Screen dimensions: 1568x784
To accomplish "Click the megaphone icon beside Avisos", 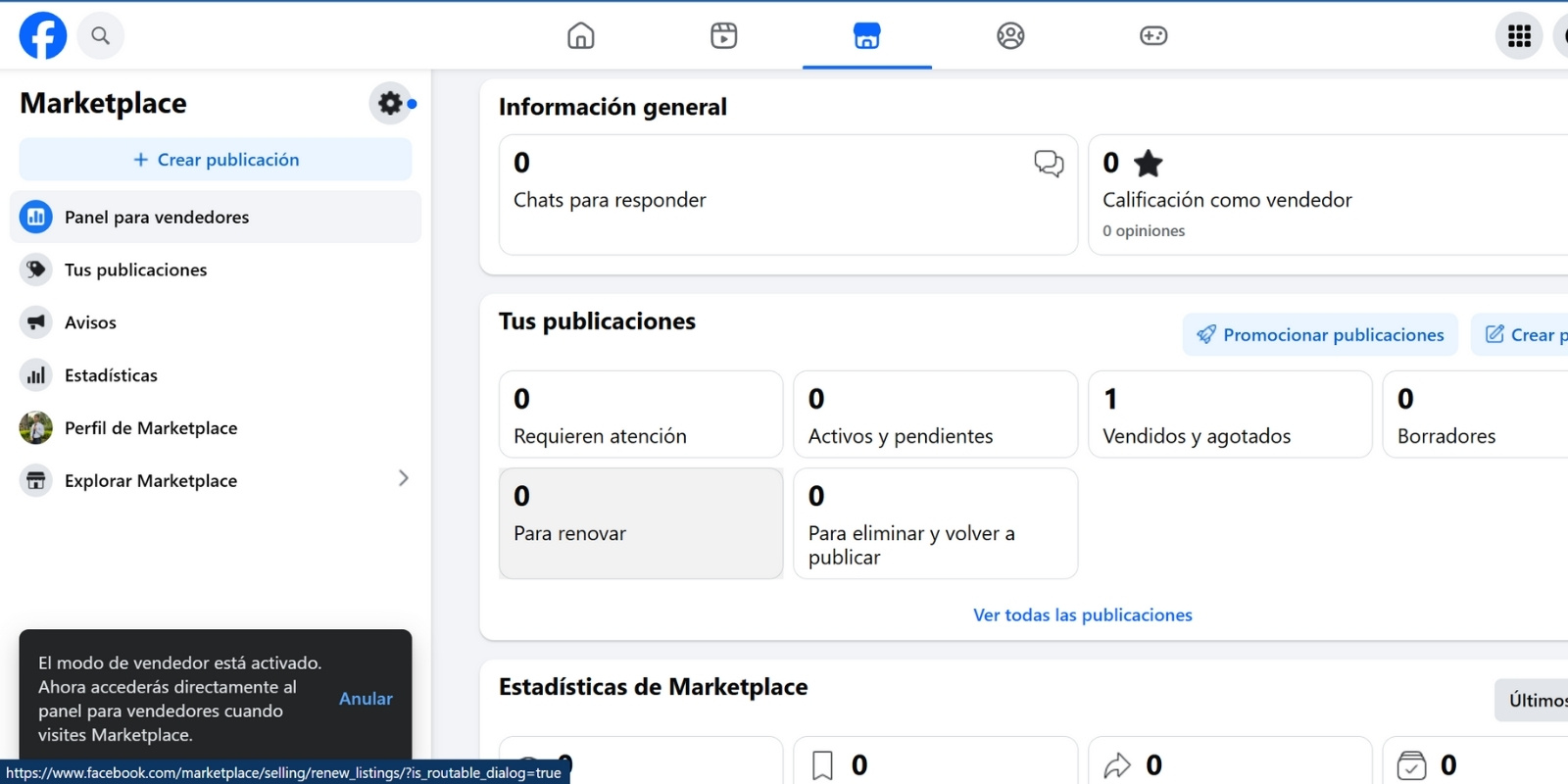I will coord(36,322).
